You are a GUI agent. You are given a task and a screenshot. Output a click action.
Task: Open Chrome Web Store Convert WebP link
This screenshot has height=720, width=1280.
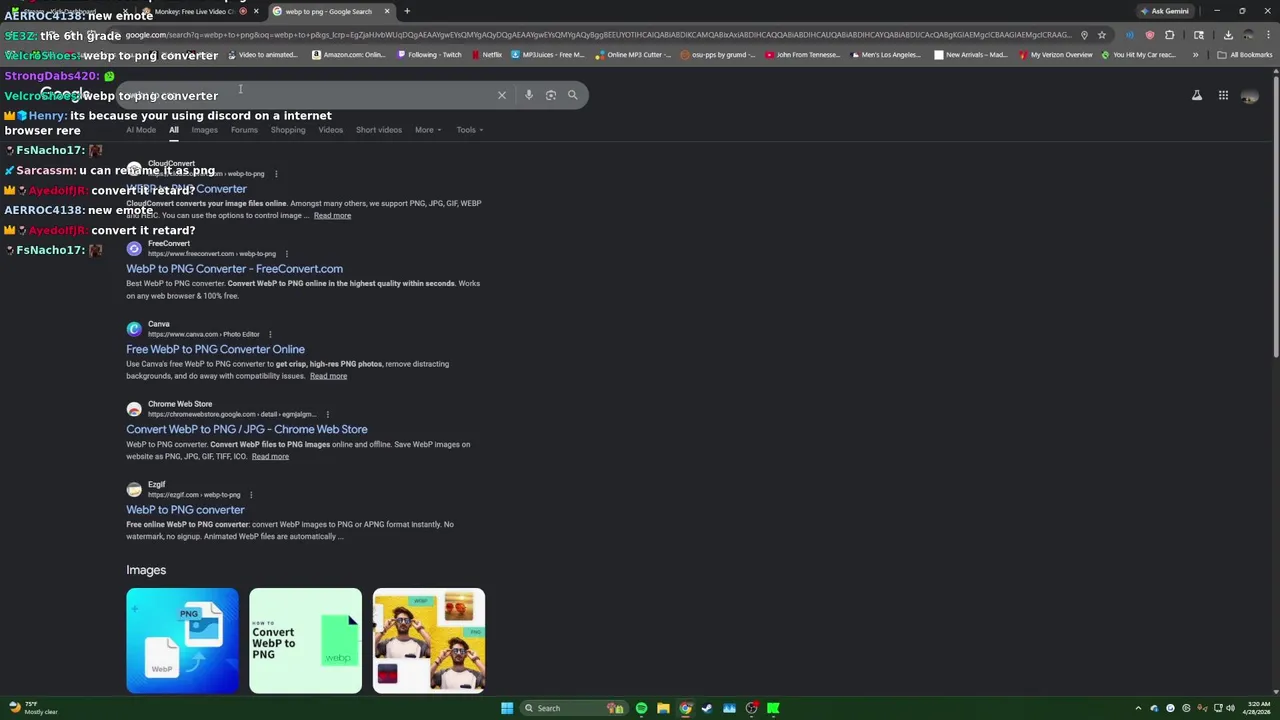click(x=246, y=429)
